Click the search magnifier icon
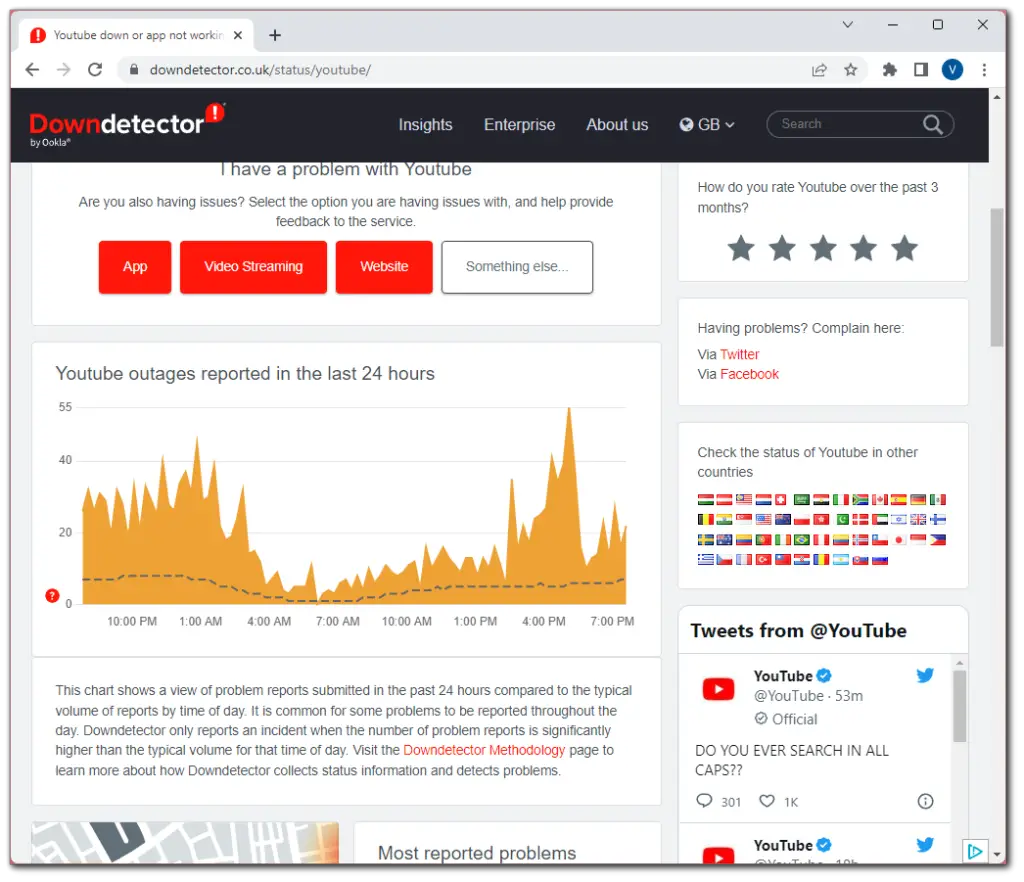This screenshot has height=882, width=1024. coord(932,124)
